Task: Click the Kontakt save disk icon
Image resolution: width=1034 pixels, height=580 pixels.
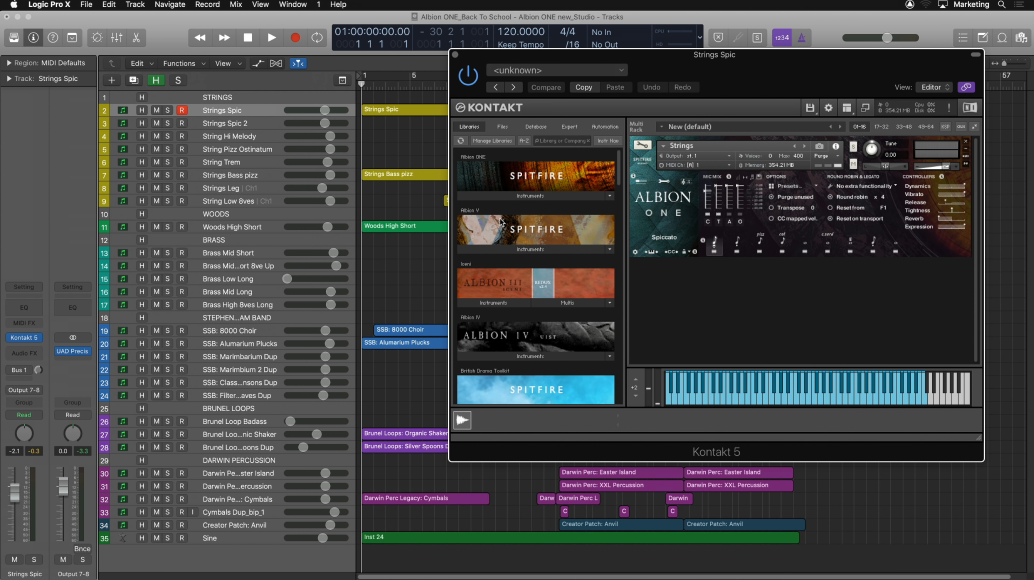Action: tap(810, 107)
